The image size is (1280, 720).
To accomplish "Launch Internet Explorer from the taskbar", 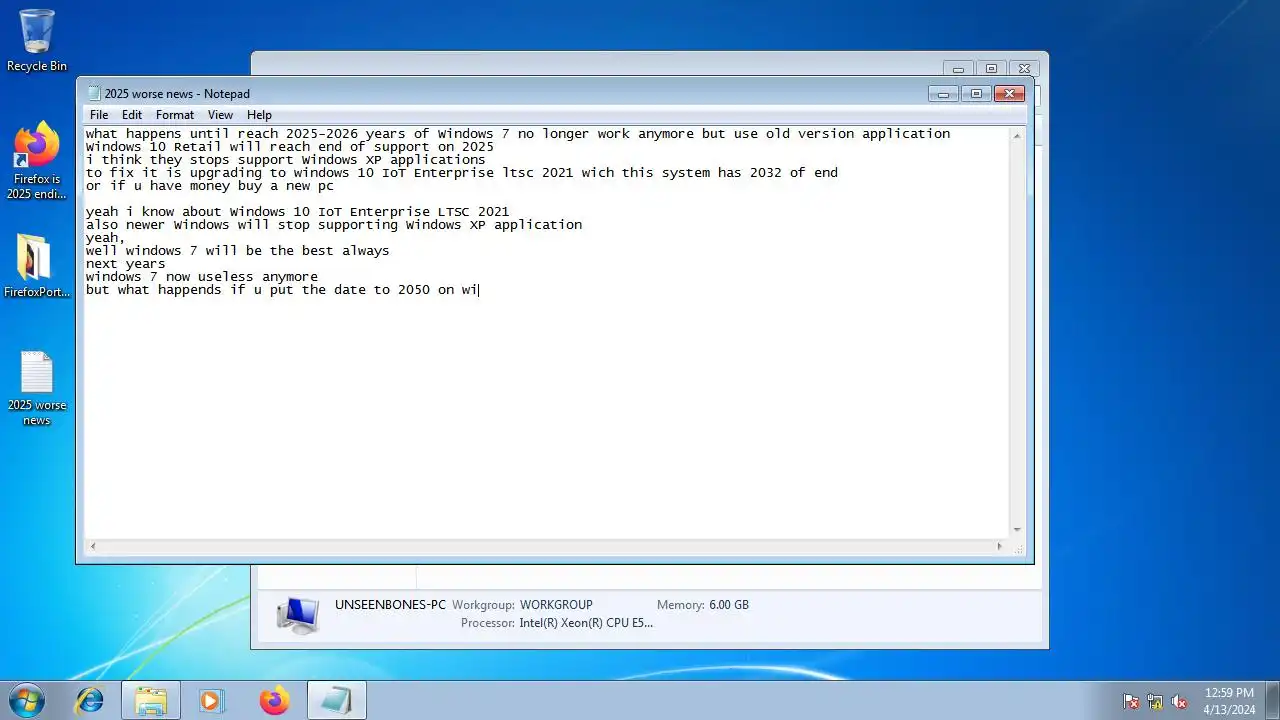I will (x=90, y=700).
